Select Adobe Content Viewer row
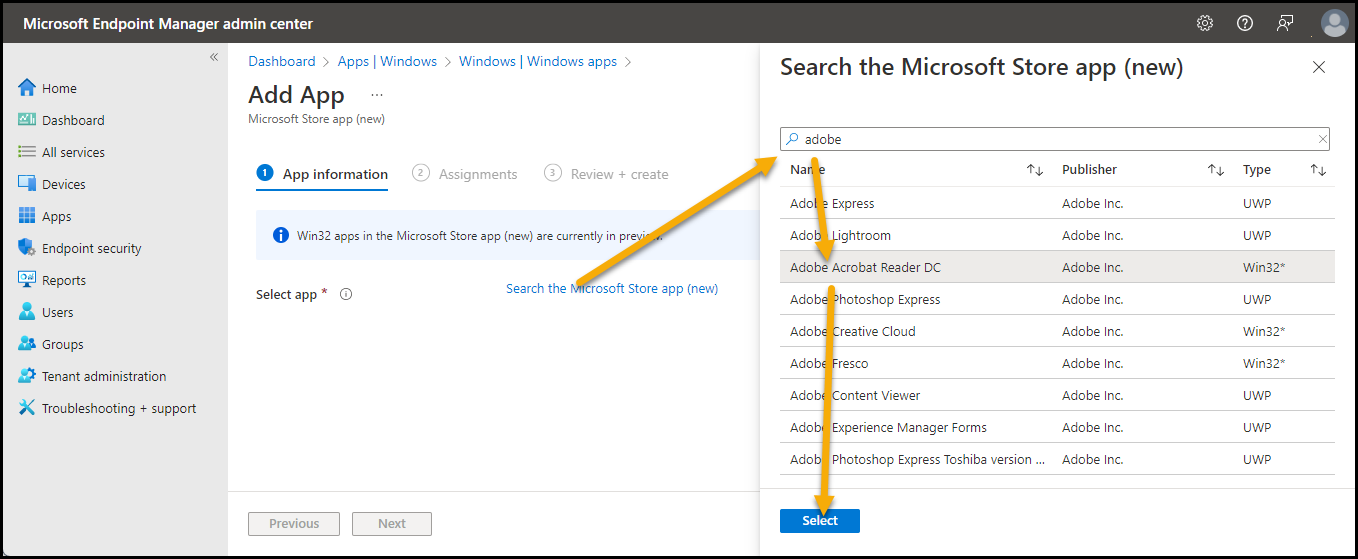Image resolution: width=1358 pixels, height=559 pixels. click(1057, 395)
